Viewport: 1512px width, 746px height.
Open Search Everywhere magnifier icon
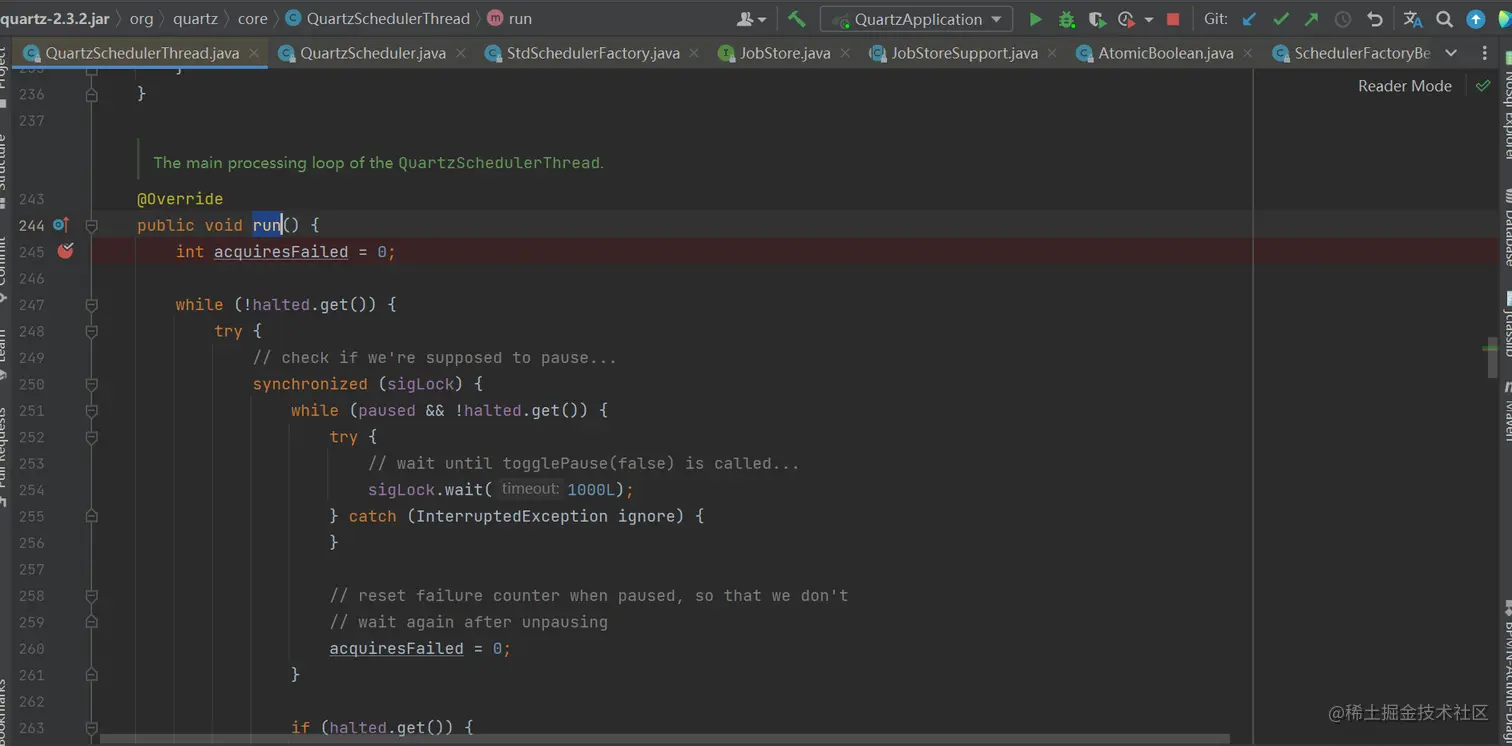(x=1444, y=19)
